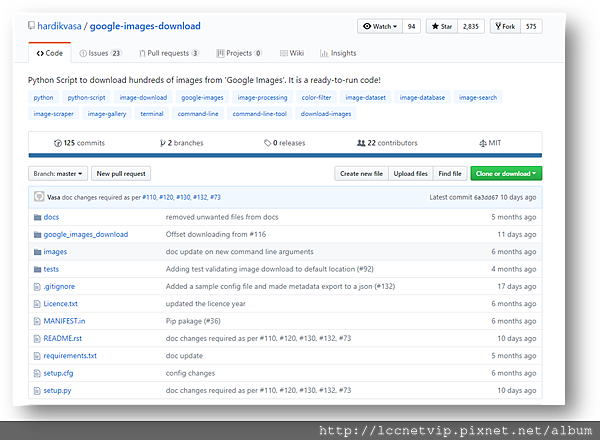Click the setup.py file icon
The image size is (600, 440).
(37, 391)
